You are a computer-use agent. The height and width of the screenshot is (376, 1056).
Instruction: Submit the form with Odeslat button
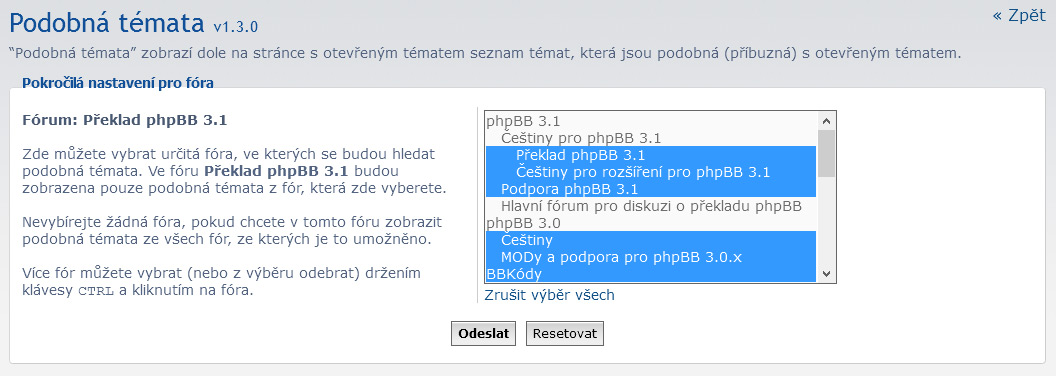point(483,334)
